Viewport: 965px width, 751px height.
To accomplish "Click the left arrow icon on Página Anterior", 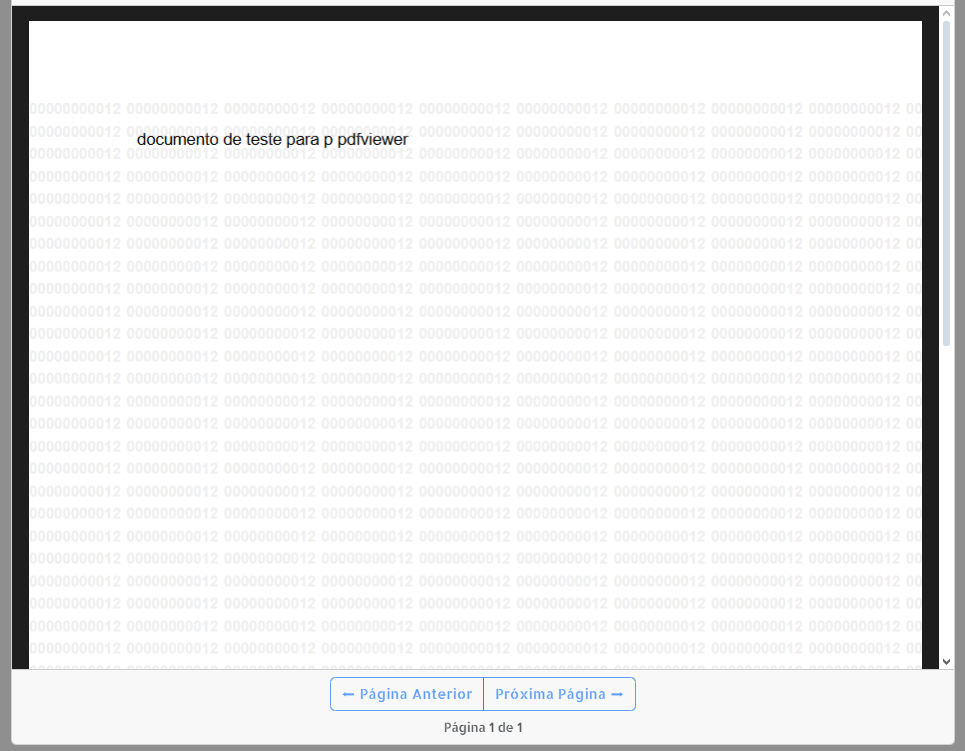I will click(348, 694).
